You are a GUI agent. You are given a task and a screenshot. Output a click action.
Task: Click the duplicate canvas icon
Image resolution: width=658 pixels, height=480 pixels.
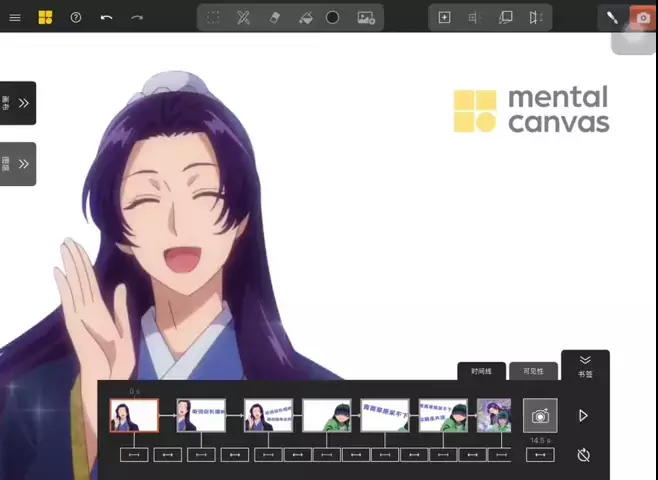point(506,18)
